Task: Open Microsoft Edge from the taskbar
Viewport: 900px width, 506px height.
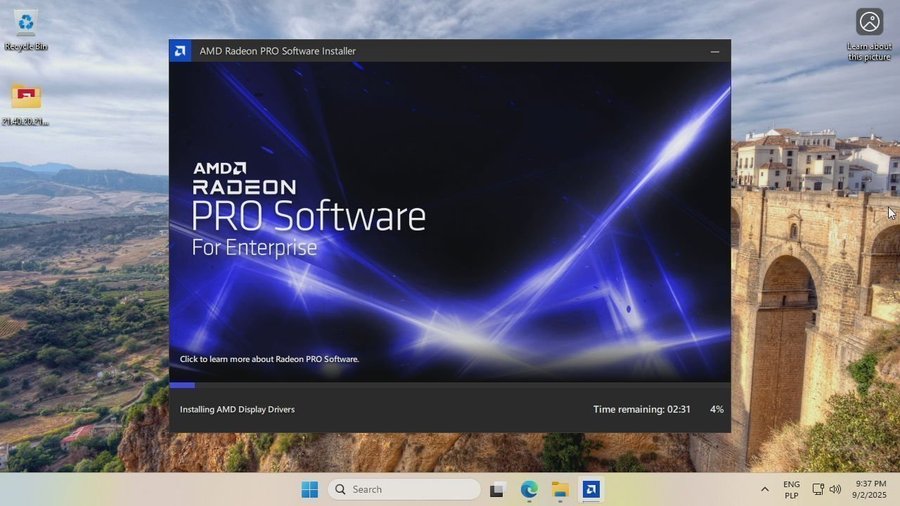Action: pyautogui.click(x=529, y=489)
